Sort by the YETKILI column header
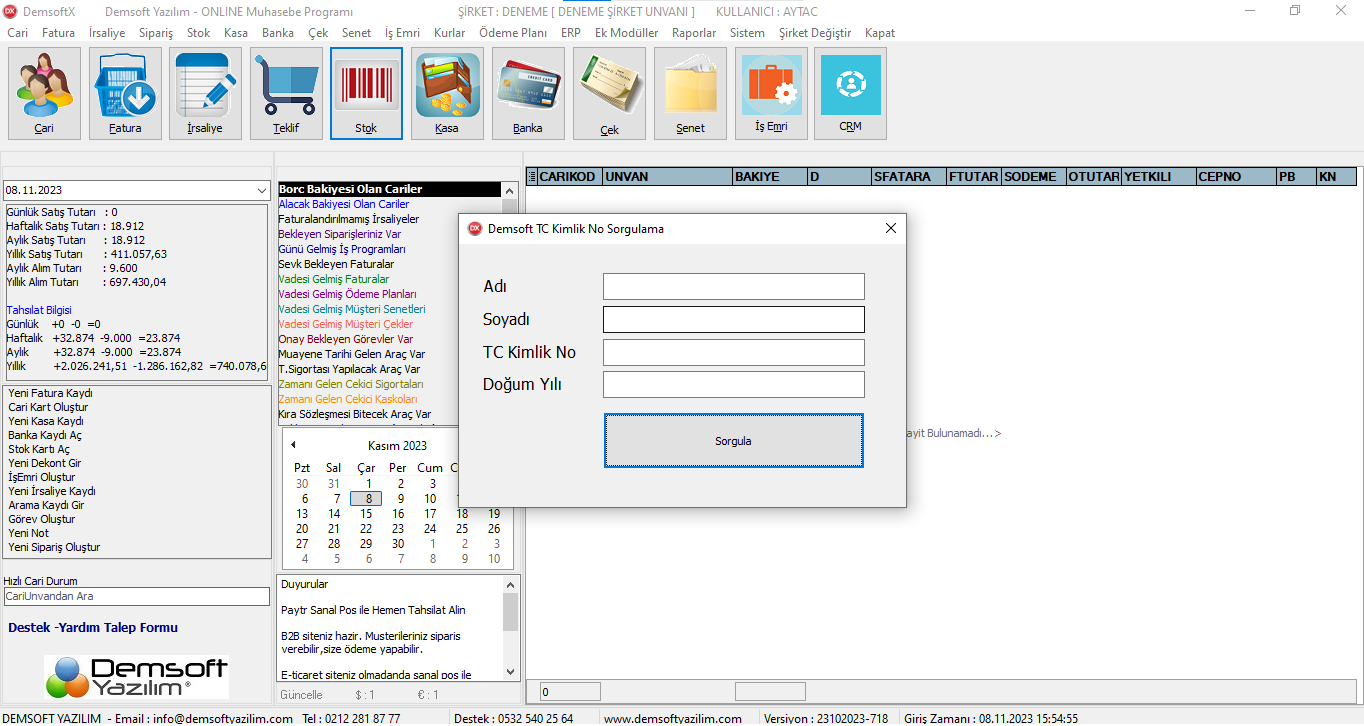 tap(1159, 177)
